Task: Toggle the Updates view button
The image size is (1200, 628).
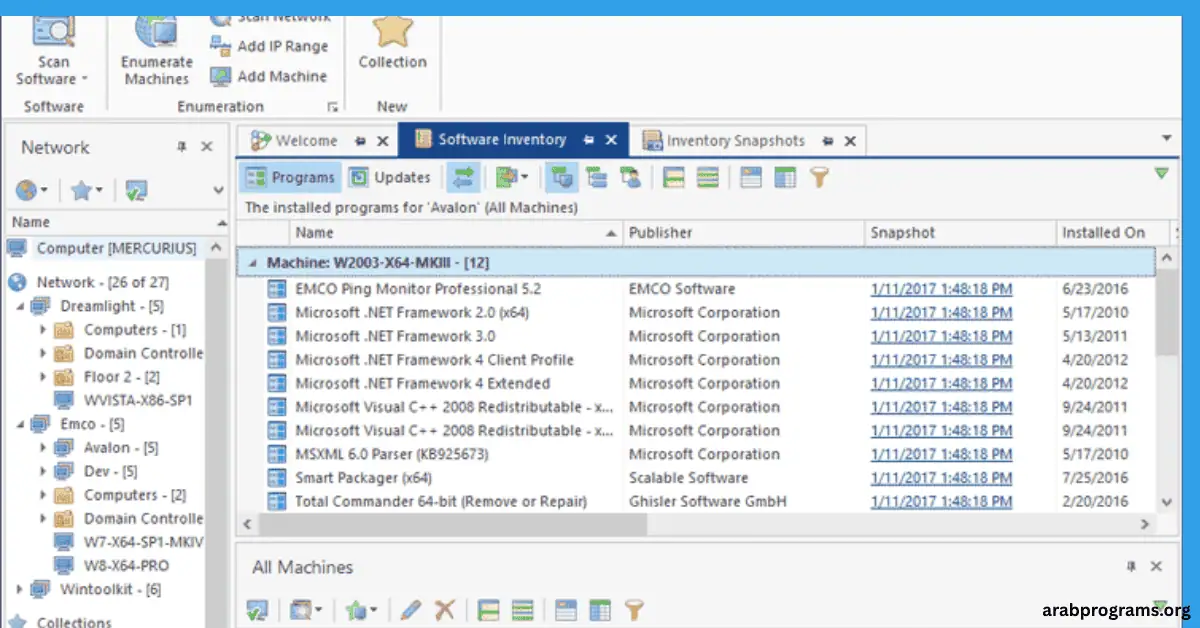Action: tap(391, 178)
